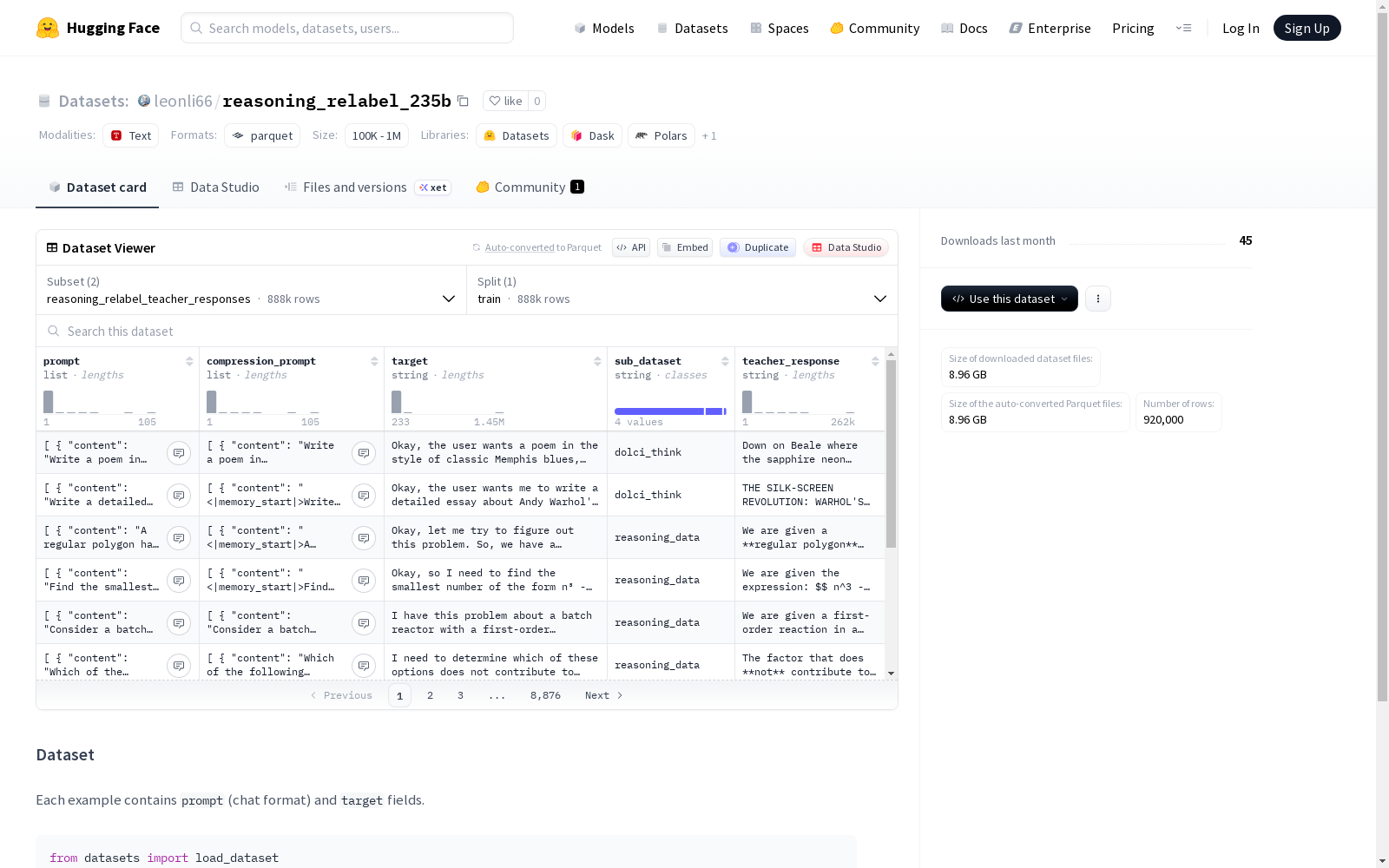Viewport: 1389px width, 868px height.
Task: Focus the Search this dataset field
Action: 467,331
